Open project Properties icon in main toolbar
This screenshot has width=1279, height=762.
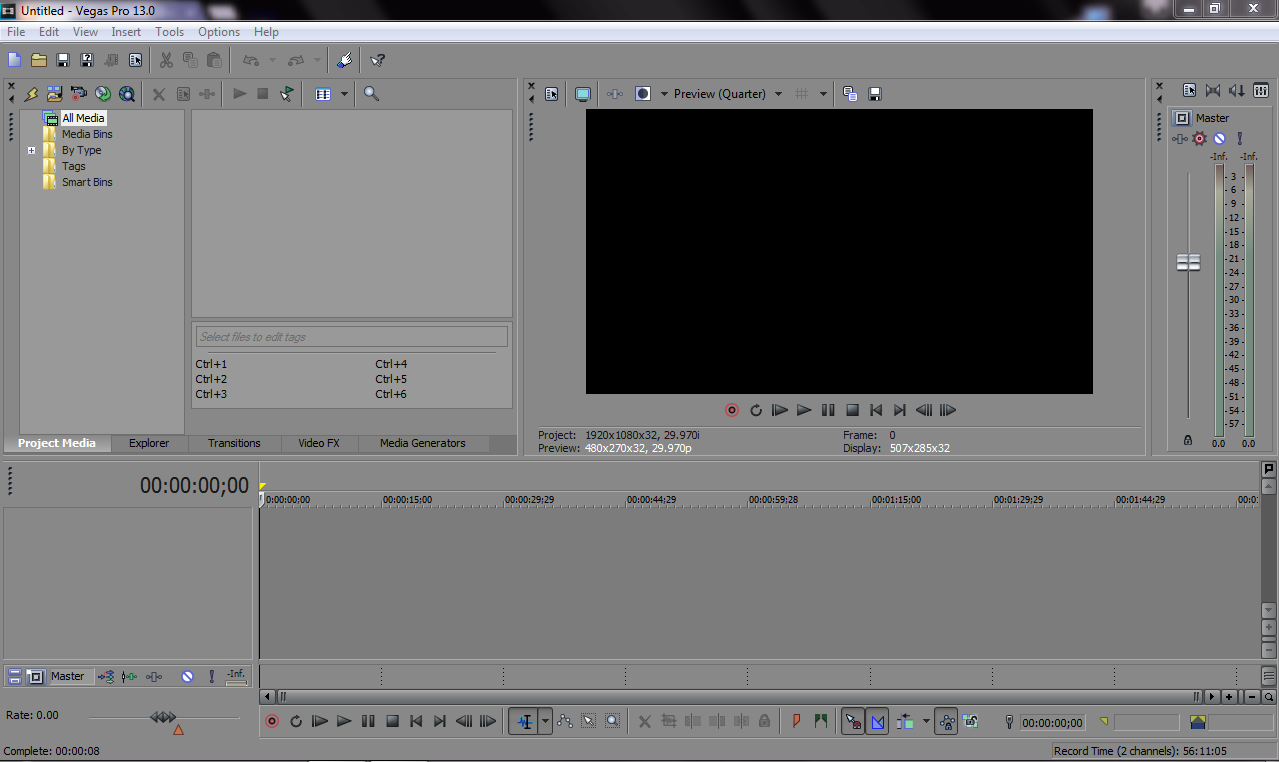pos(135,60)
